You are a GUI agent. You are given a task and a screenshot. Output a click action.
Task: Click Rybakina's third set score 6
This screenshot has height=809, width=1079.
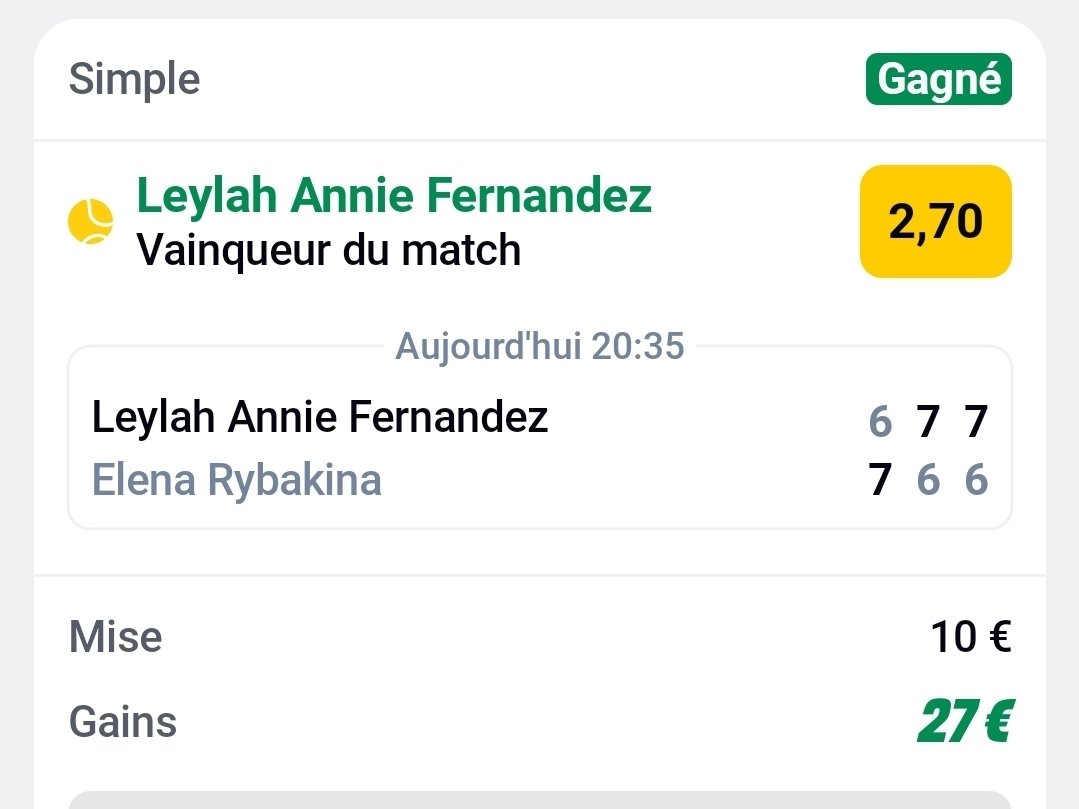point(976,481)
